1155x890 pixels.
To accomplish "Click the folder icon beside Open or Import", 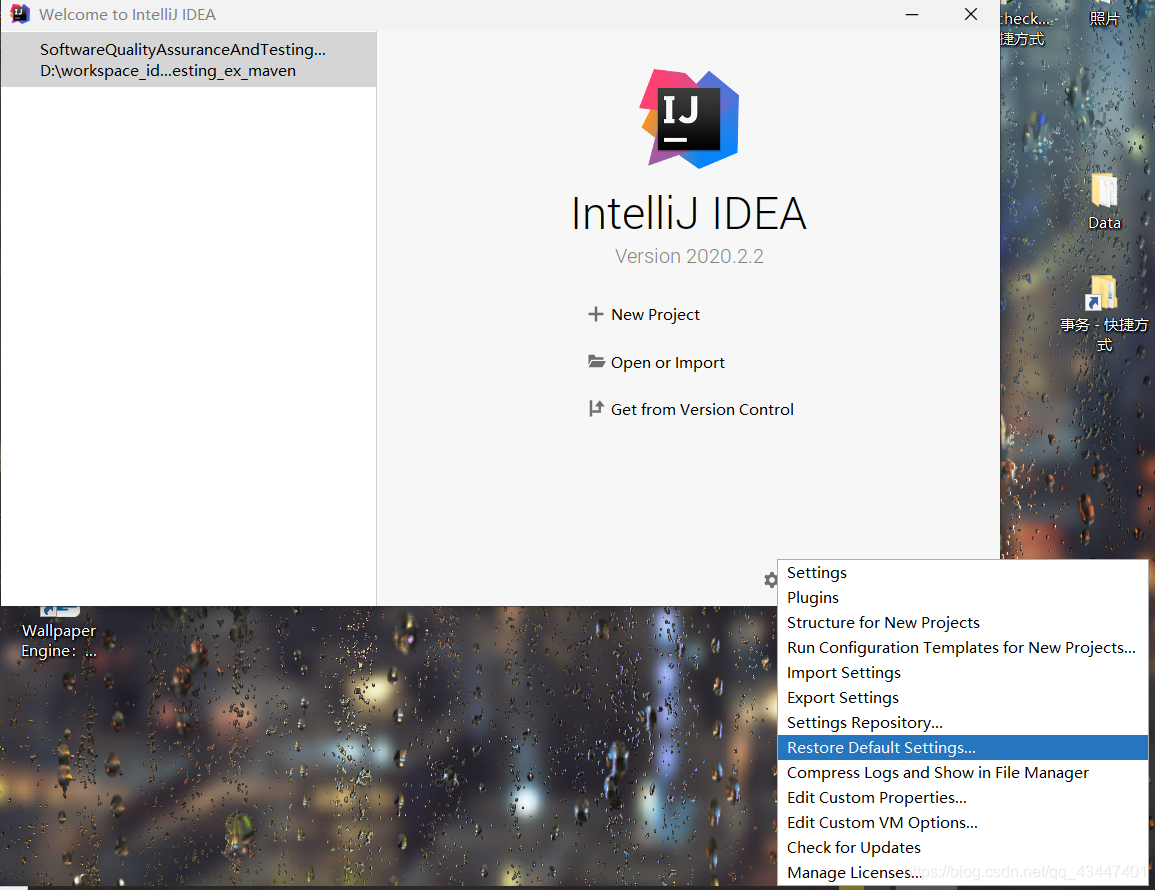I will [596, 362].
